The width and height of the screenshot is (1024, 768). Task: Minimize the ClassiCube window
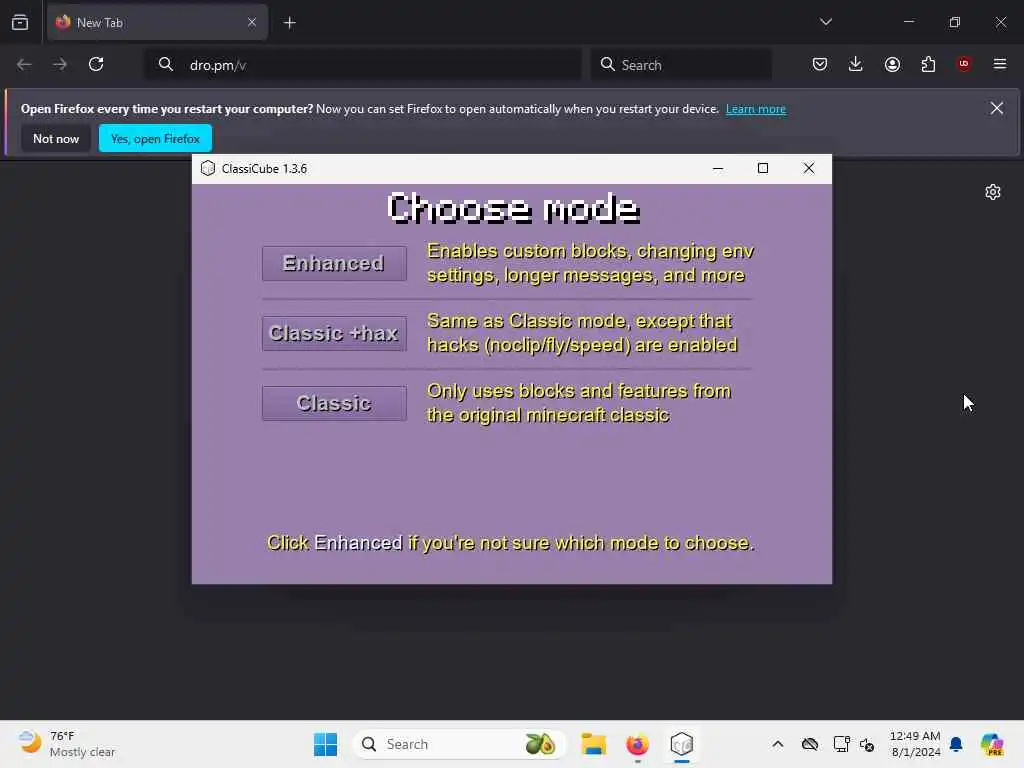click(718, 168)
